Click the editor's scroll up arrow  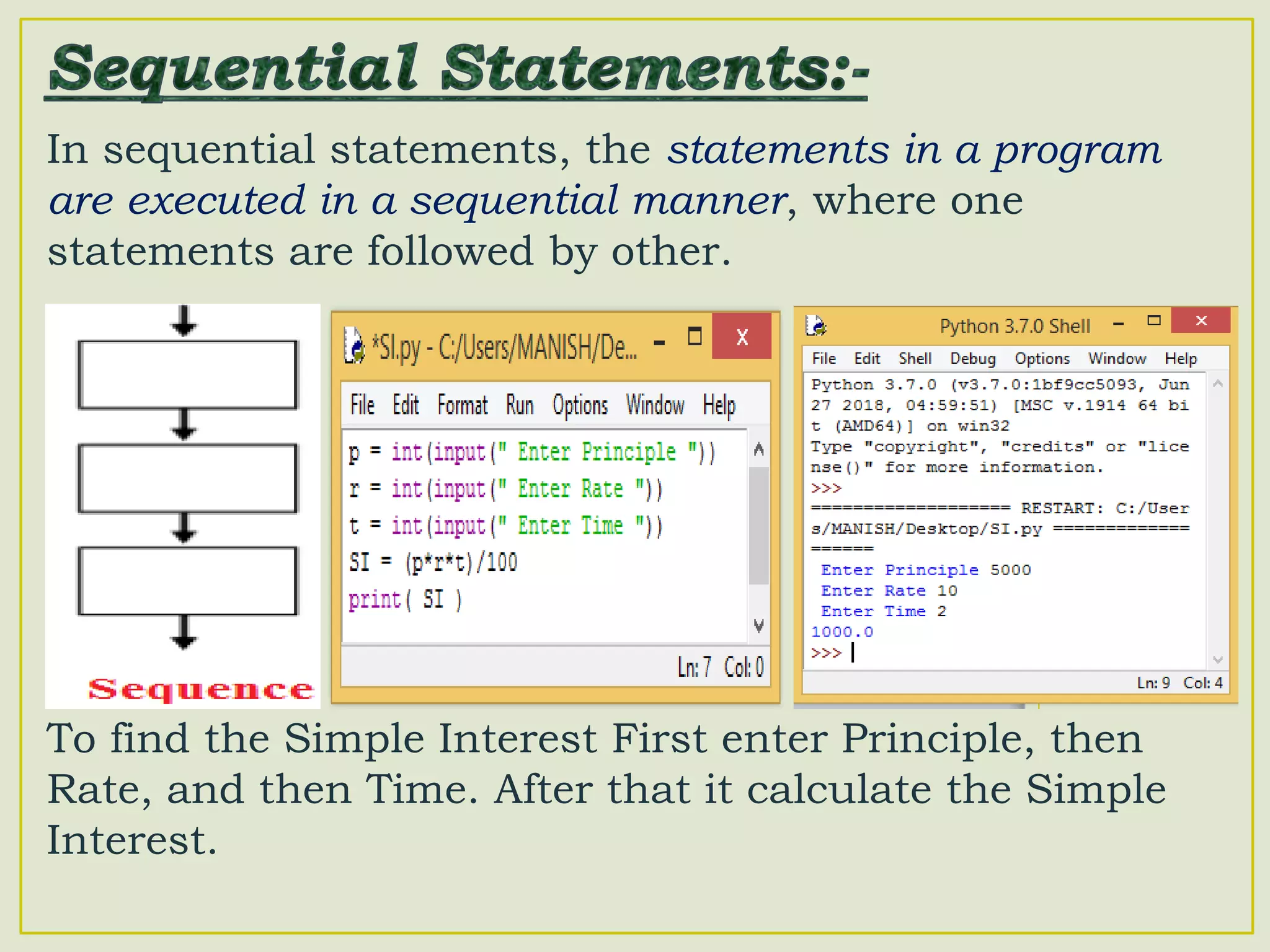click(x=758, y=449)
